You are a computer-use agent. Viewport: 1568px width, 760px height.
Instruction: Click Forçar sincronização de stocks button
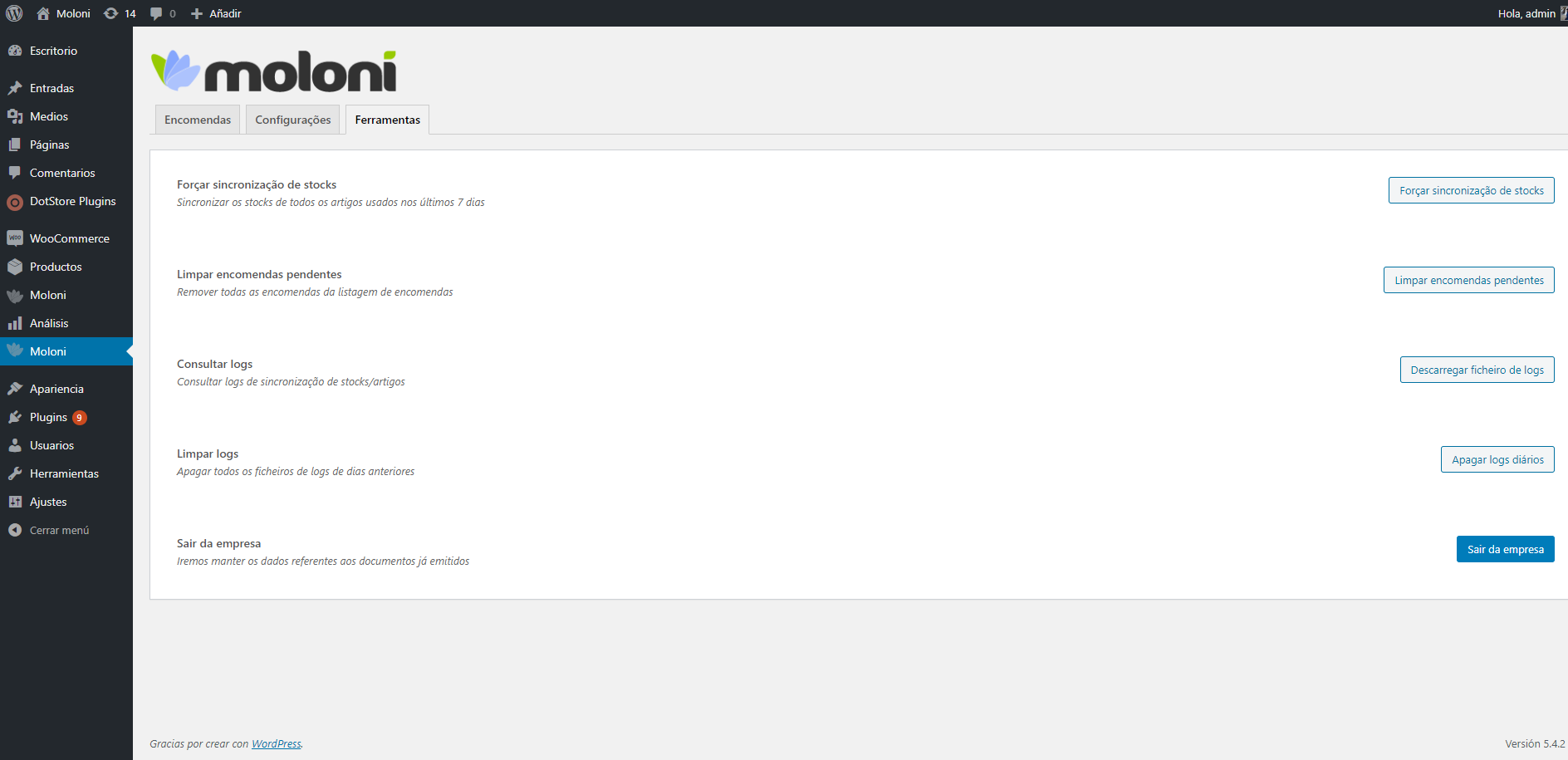coord(1471,190)
